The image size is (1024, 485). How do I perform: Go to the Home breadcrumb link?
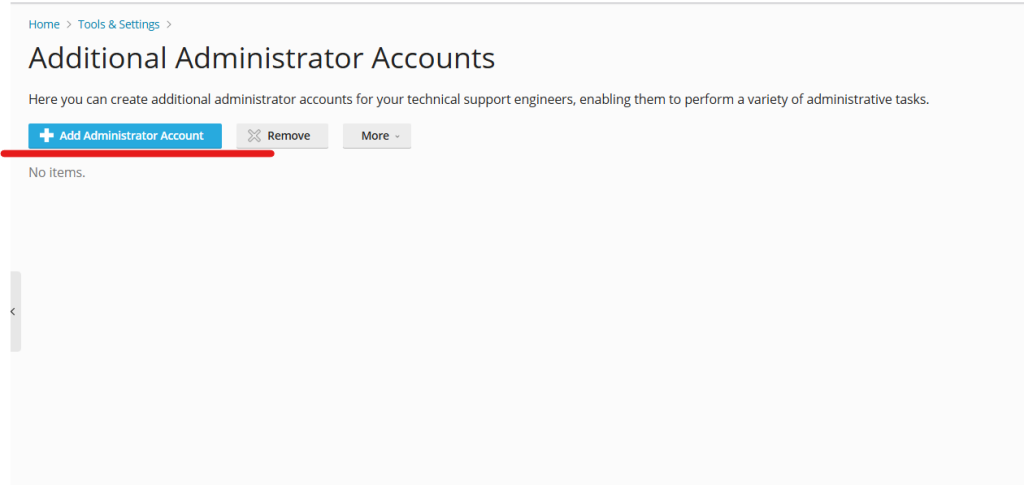pyautogui.click(x=44, y=24)
